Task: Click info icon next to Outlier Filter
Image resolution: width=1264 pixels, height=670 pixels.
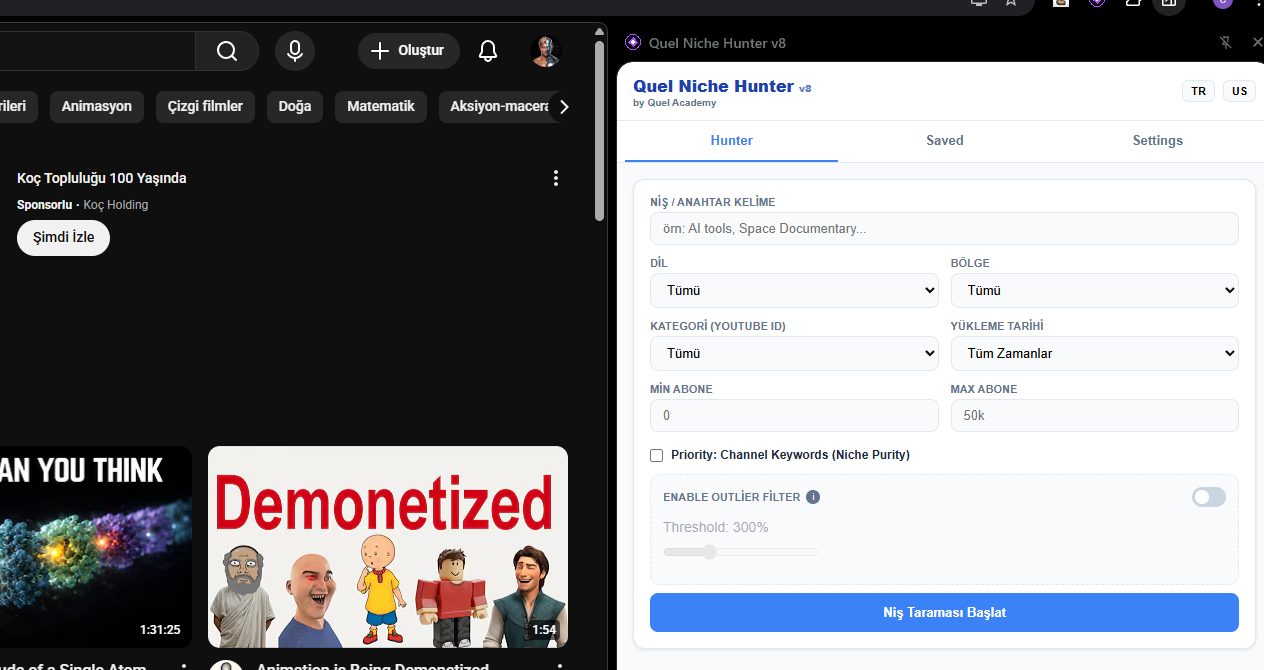Action: pos(813,497)
